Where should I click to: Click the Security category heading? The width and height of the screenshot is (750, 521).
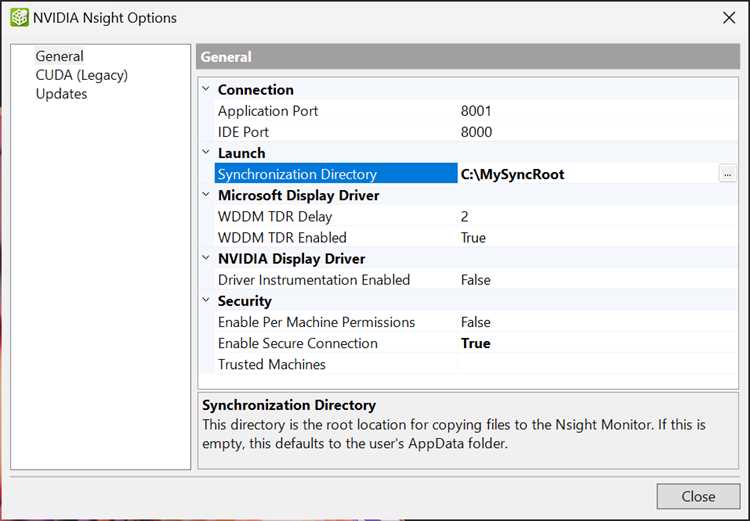click(x=244, y=301)
